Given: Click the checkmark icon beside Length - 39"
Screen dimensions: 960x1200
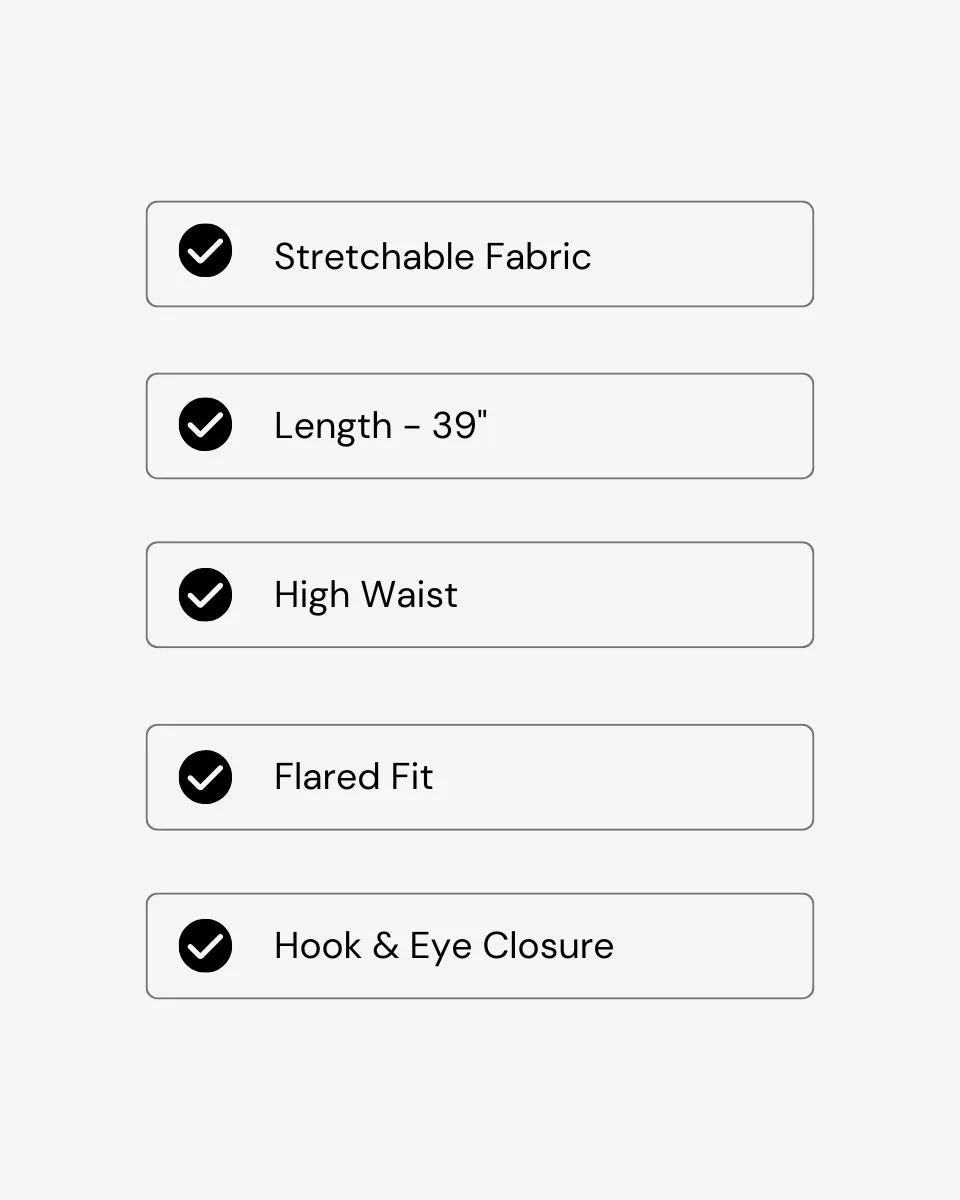Looking at the screenshot, I should [x=205, y=424].
